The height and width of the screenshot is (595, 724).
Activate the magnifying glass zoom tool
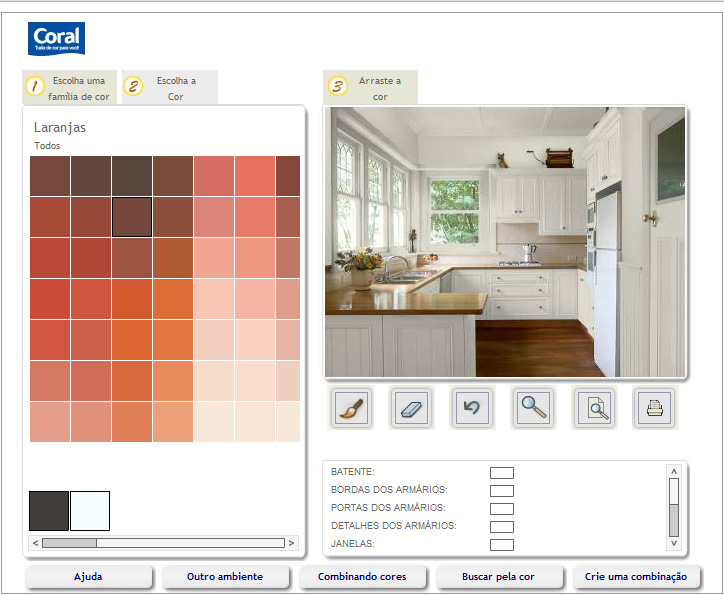point(533,408)
